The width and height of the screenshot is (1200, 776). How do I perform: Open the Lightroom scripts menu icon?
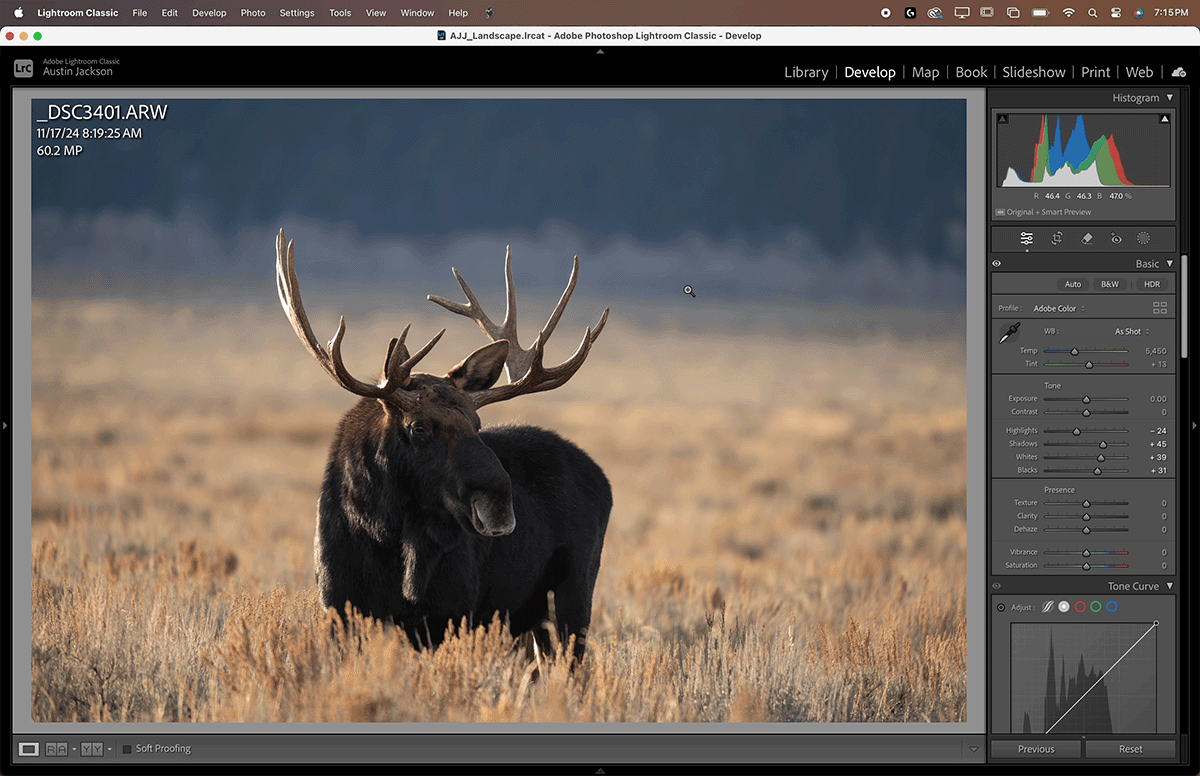488,13
